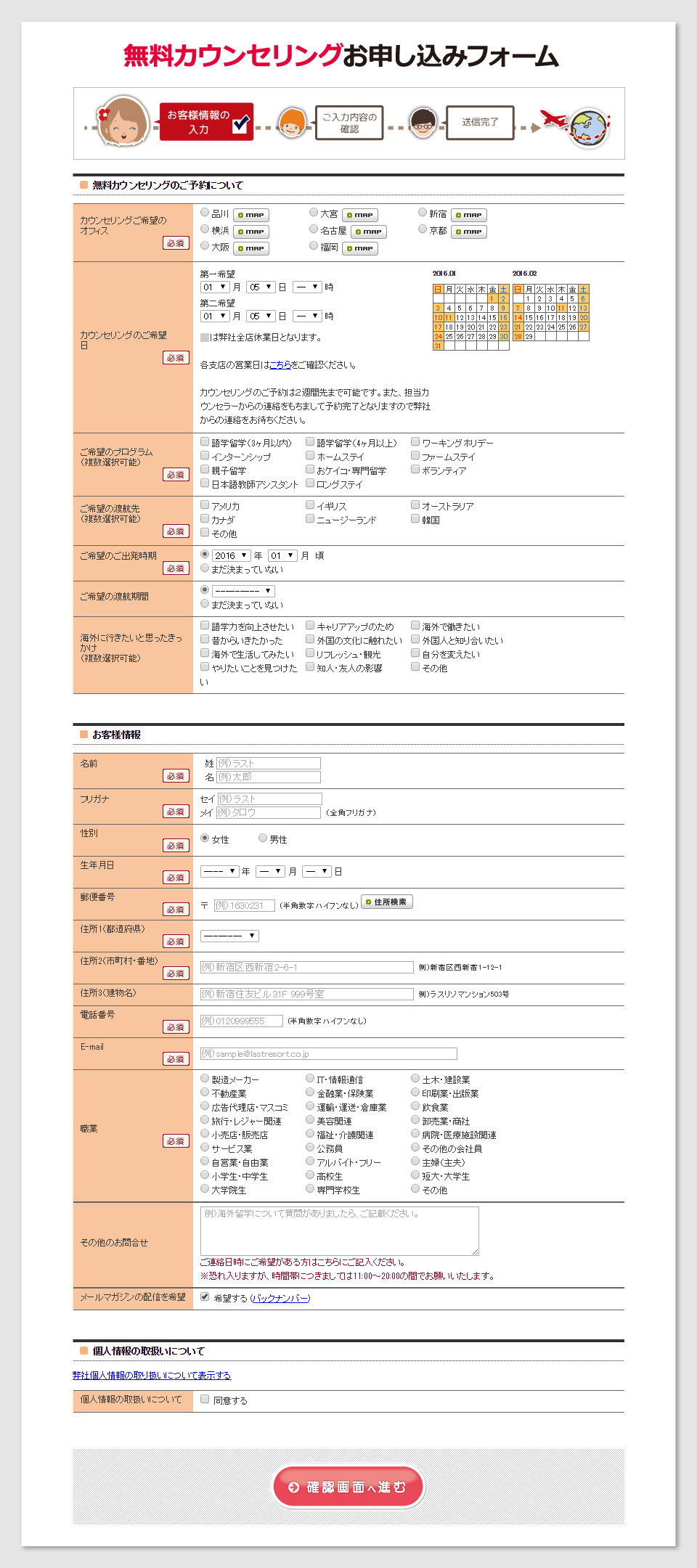The width and height of the screenshot is (697, 1568).
Task: Click the 電話番号 phone input field
Action: (242, 1021)
